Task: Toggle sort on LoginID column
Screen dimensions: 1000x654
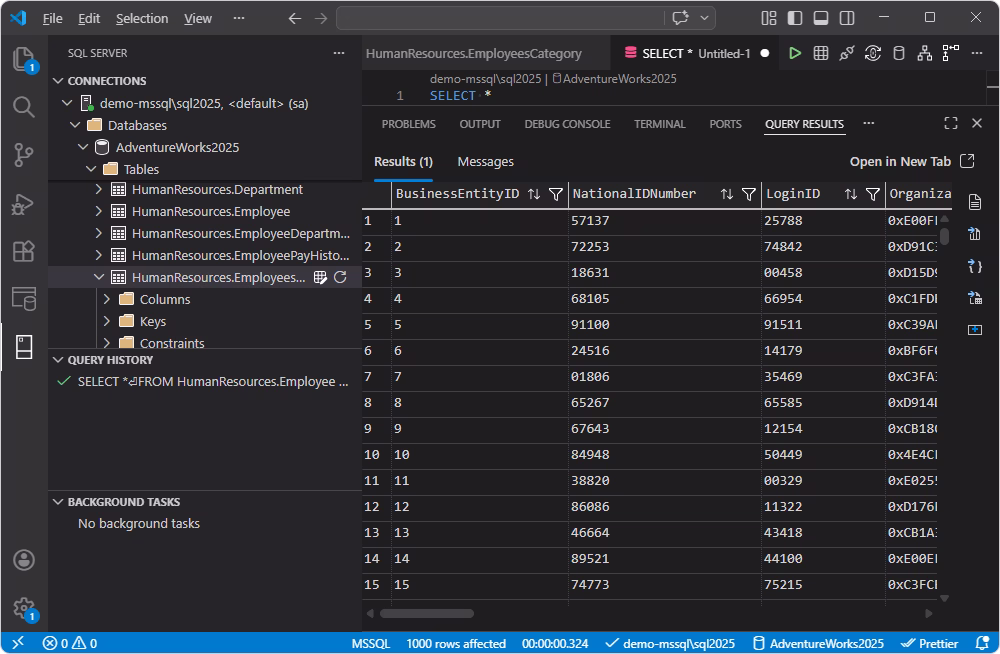Action: (x=851, y=194)
